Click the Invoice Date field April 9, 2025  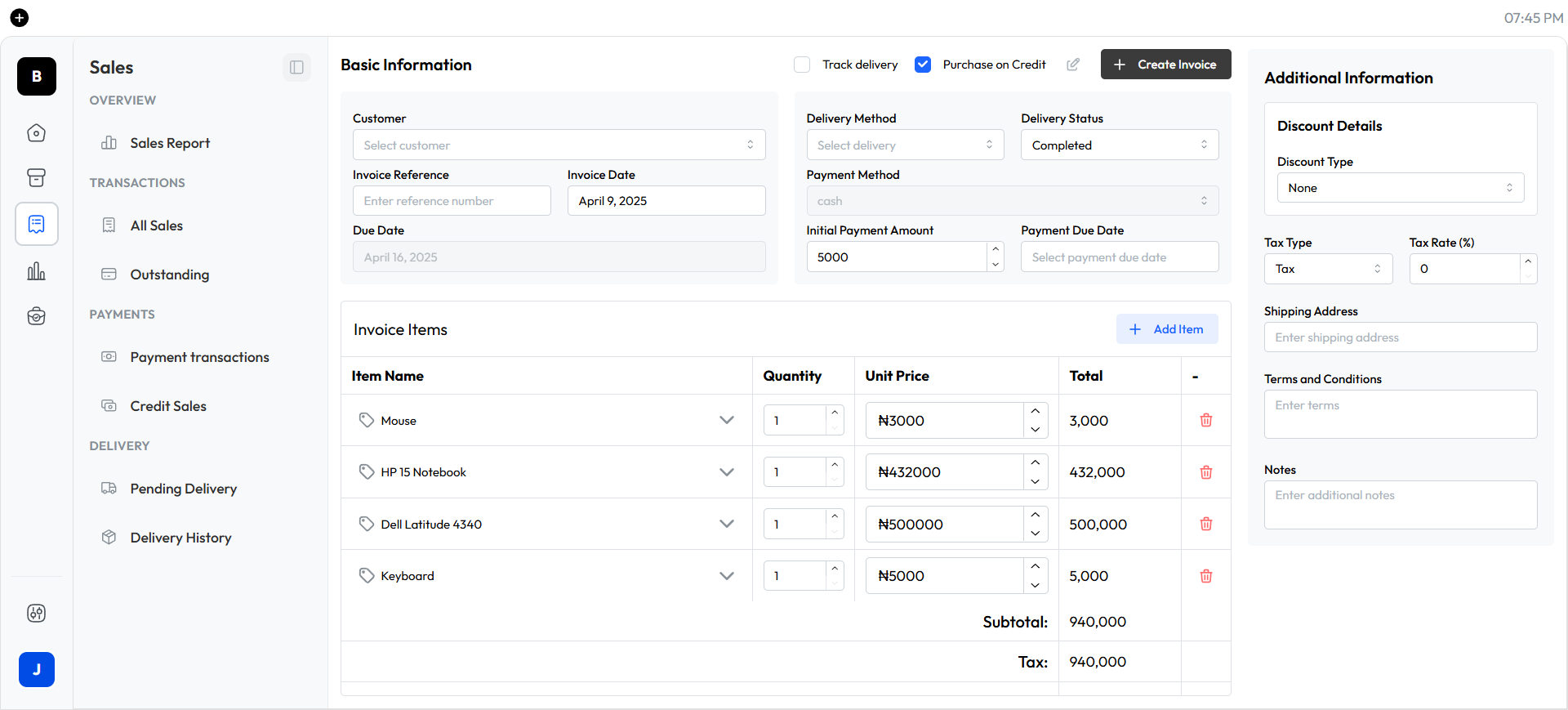[x=666, y=201]
